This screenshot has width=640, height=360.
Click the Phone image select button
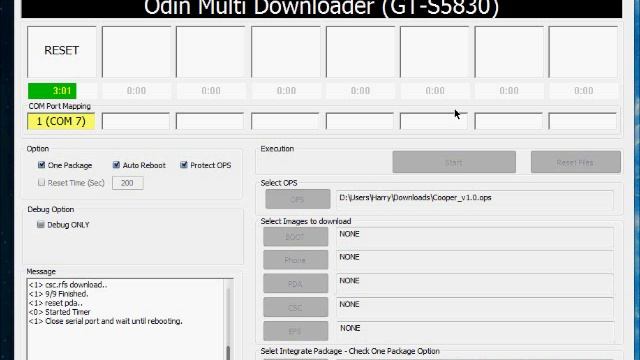point(296,260)
